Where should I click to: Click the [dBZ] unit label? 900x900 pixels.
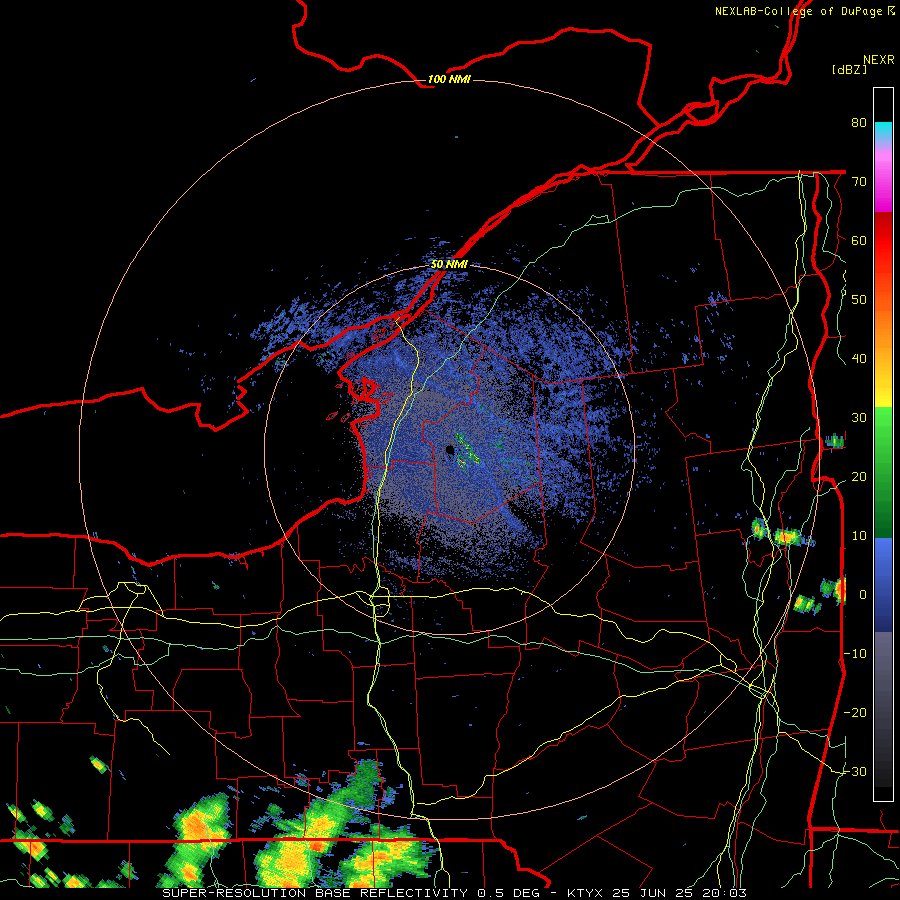[850, 70]
